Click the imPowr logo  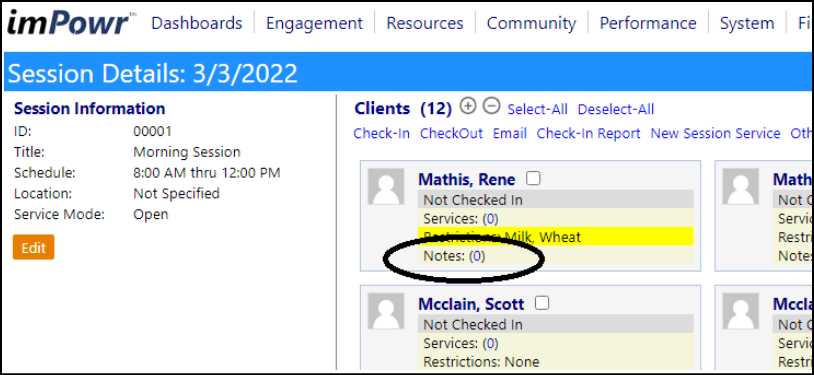click(71, 23)
